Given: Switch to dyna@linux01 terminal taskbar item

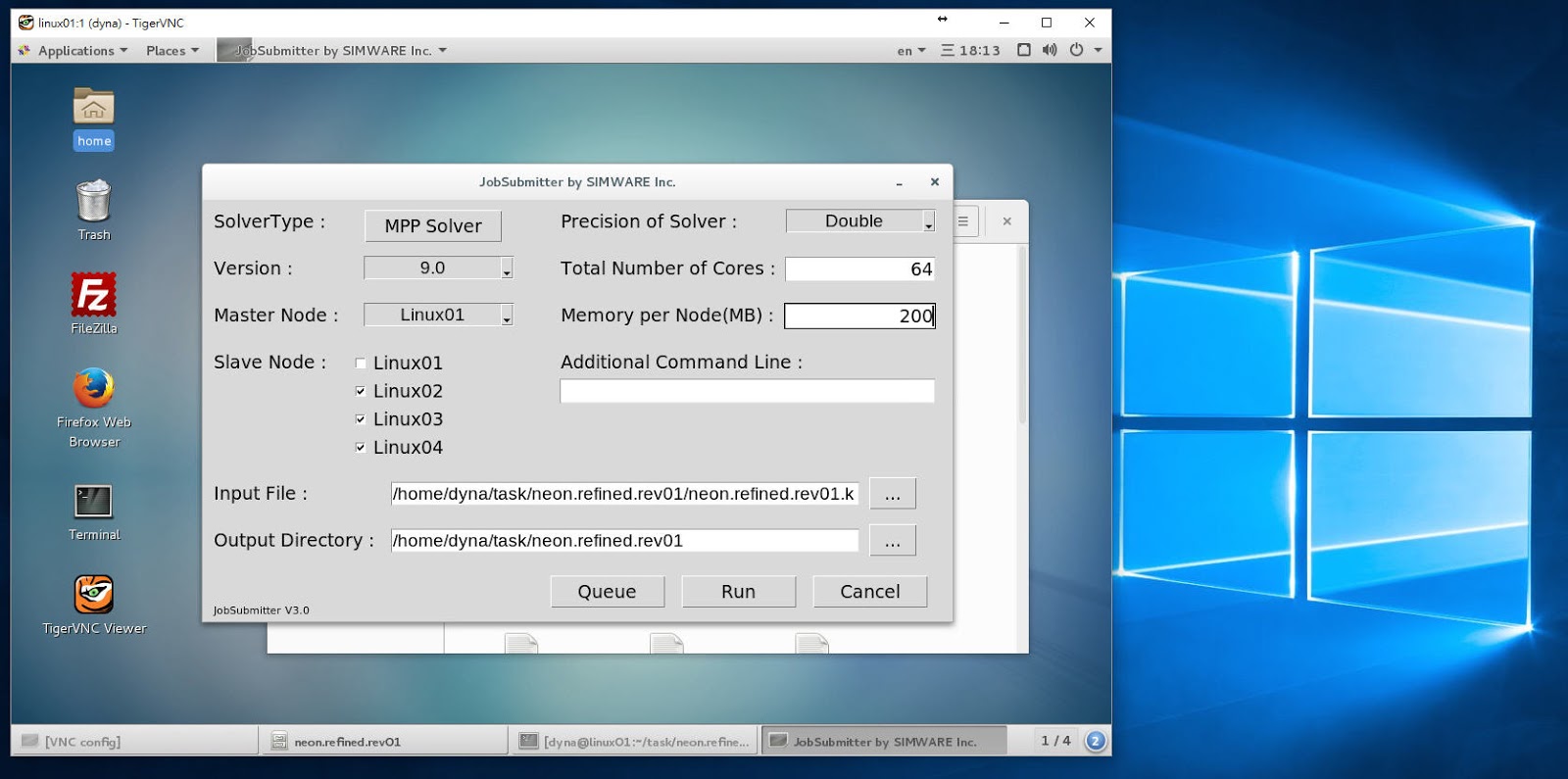Looking at the screenshot, I should (634, 741).
